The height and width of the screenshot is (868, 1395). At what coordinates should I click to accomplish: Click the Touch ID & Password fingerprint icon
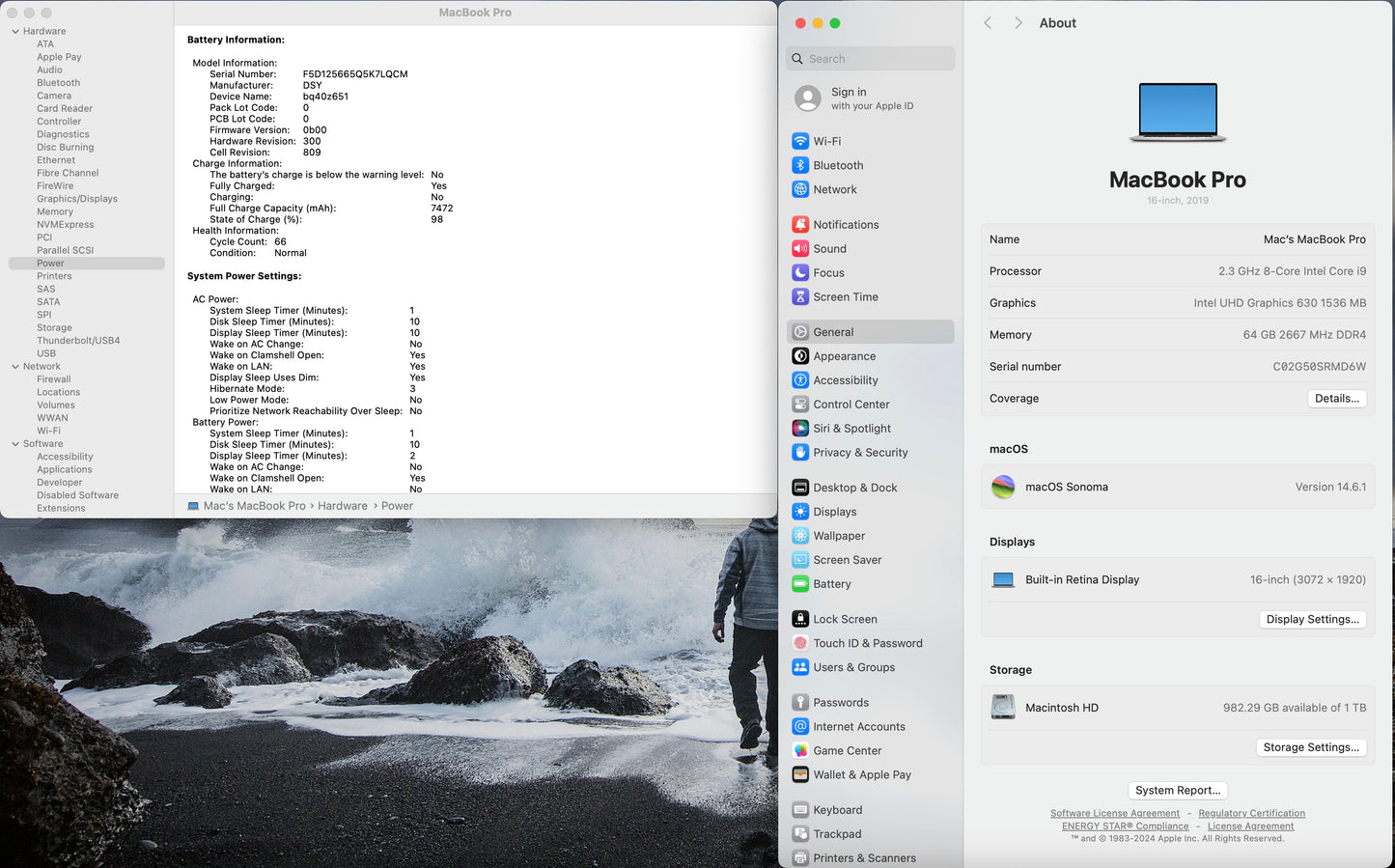pyautogui.click(x=800, y=643)
